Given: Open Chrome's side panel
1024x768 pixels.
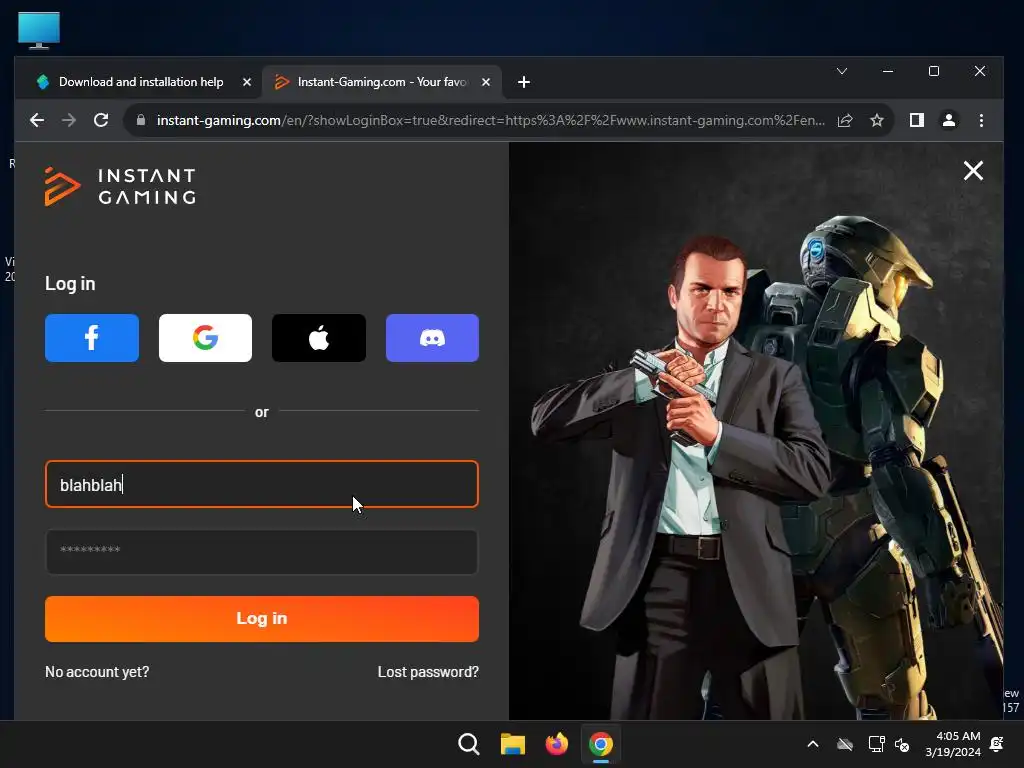Looking at the screenshot, I should pyautogui.click(x=916, y=120).
